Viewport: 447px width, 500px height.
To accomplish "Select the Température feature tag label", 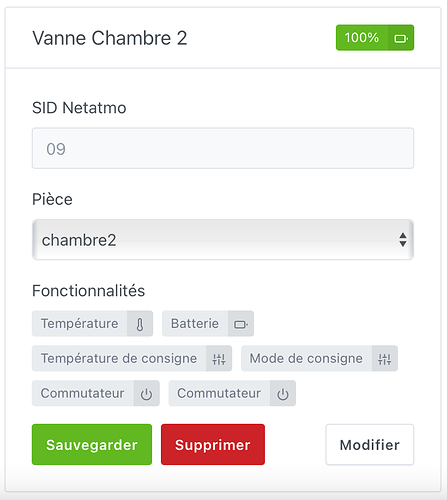I will point(80,324).
